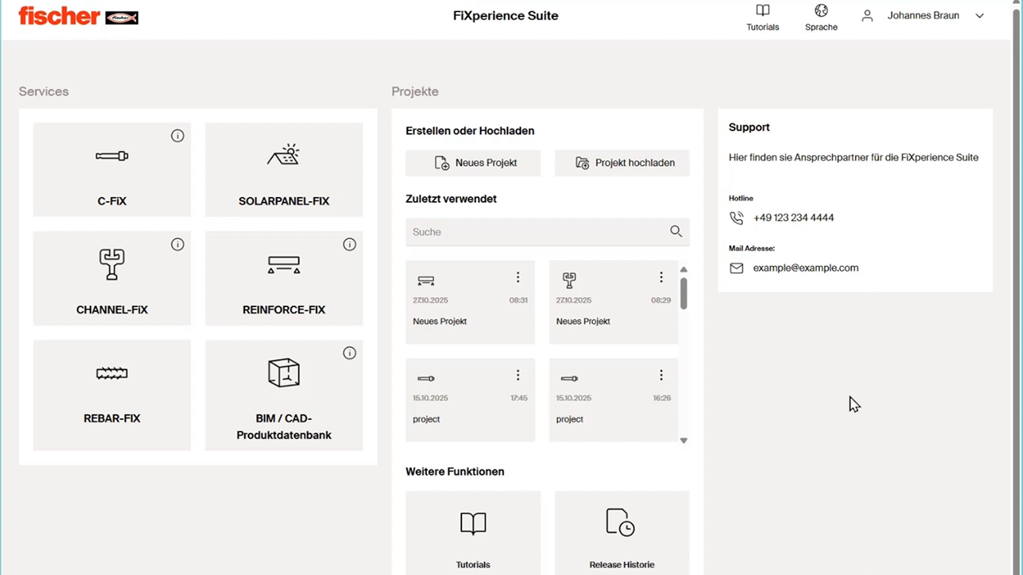Open Tutorials in the top bar
This screenshot has height=575, width=1023.
pos(762,17)
